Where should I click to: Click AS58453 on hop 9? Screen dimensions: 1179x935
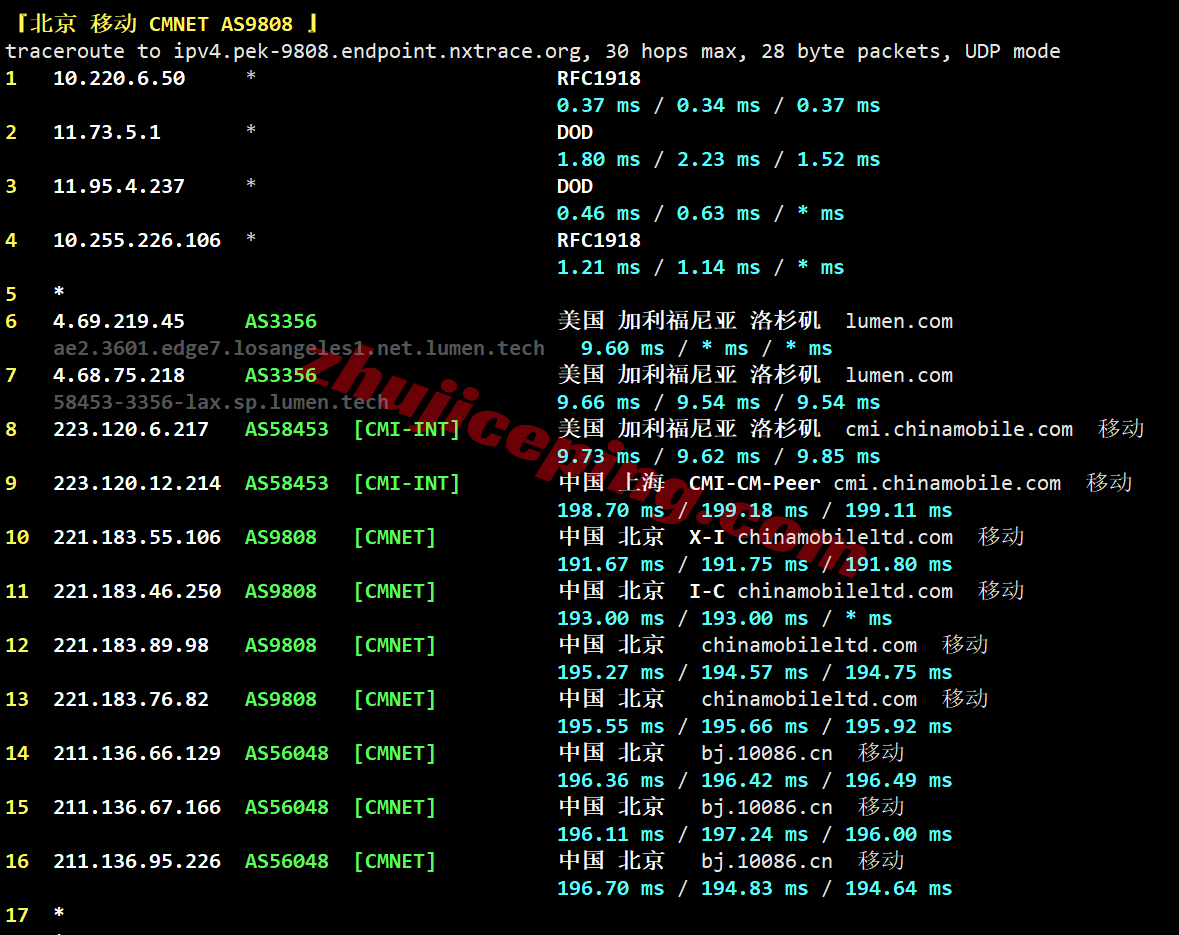click(286, 484)
